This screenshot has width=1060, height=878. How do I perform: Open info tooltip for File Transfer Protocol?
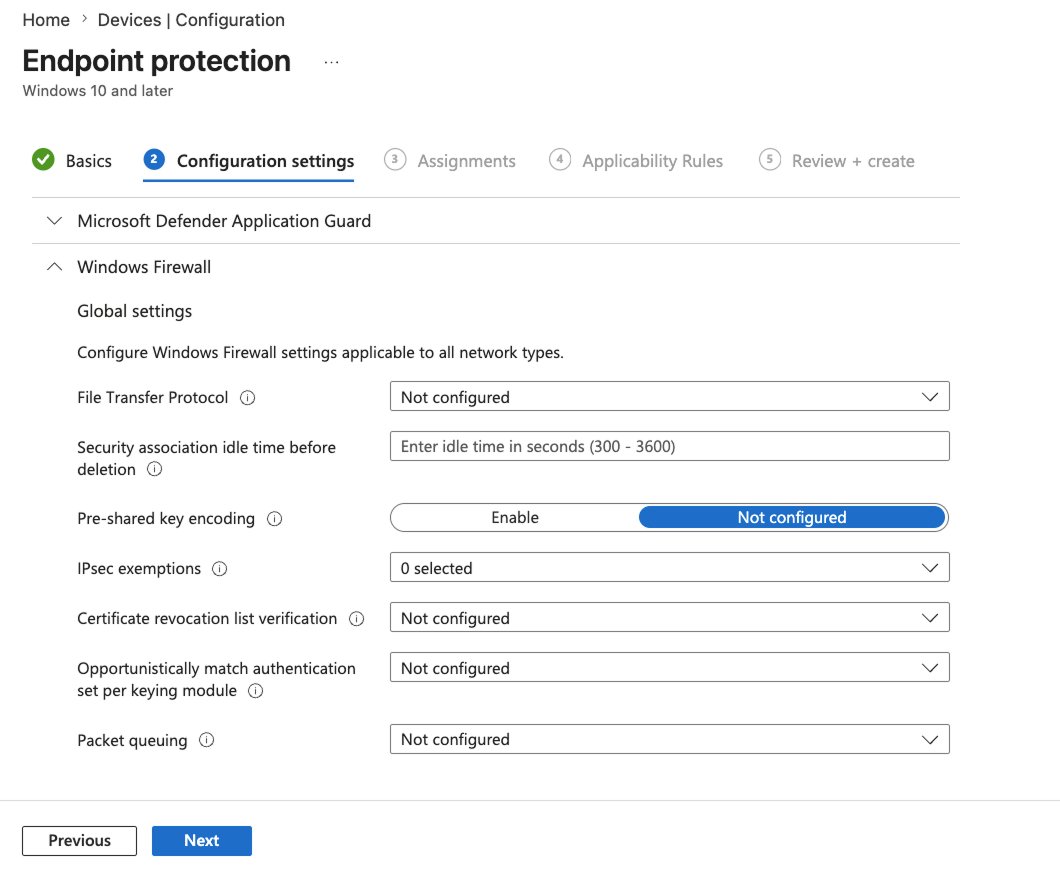[247, 397]
